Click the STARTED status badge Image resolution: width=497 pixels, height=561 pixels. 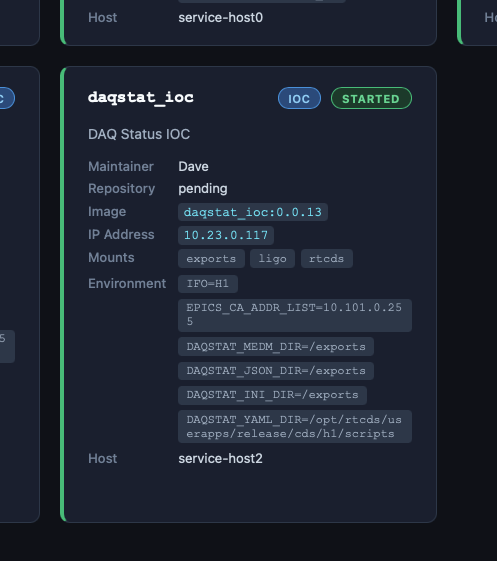point(371,98)
